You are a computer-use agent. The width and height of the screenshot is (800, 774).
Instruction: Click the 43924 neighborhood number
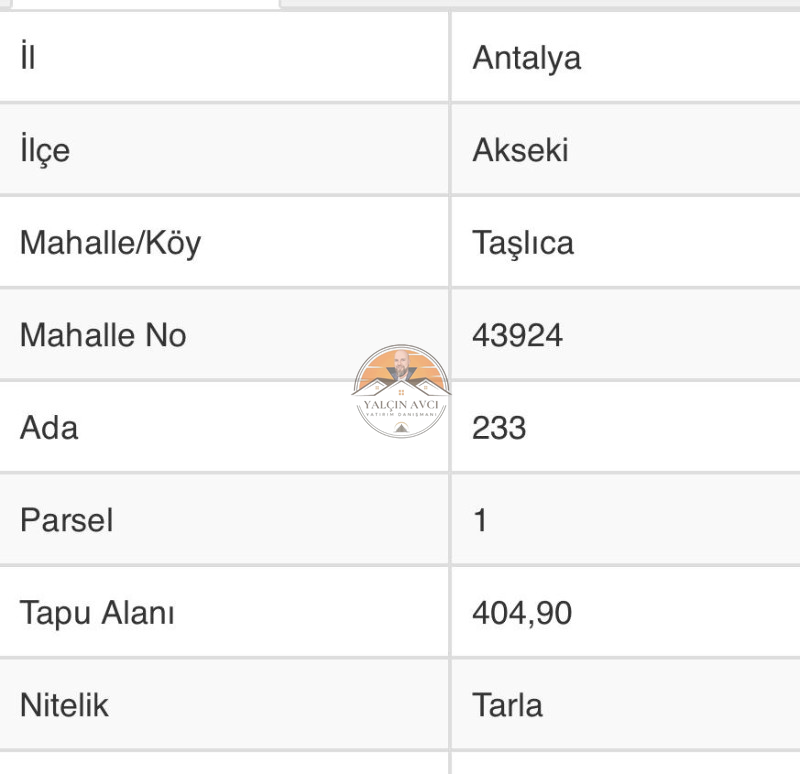click(517, 336)
